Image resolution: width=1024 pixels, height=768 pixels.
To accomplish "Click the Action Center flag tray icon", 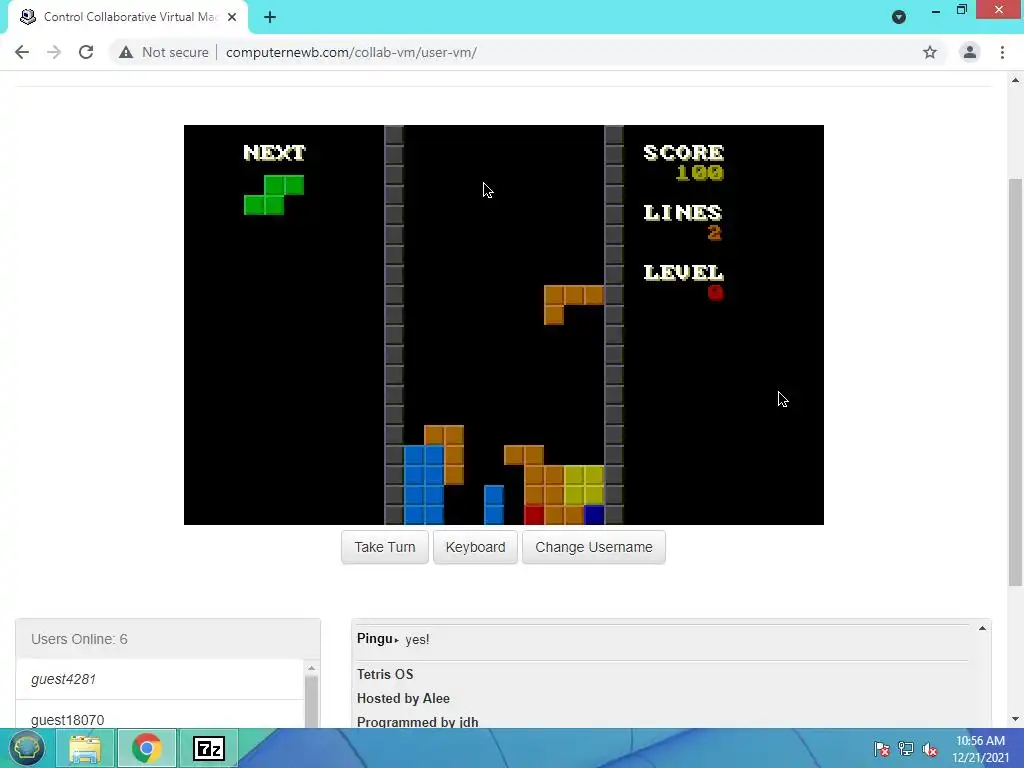I will tap(882, 749).
